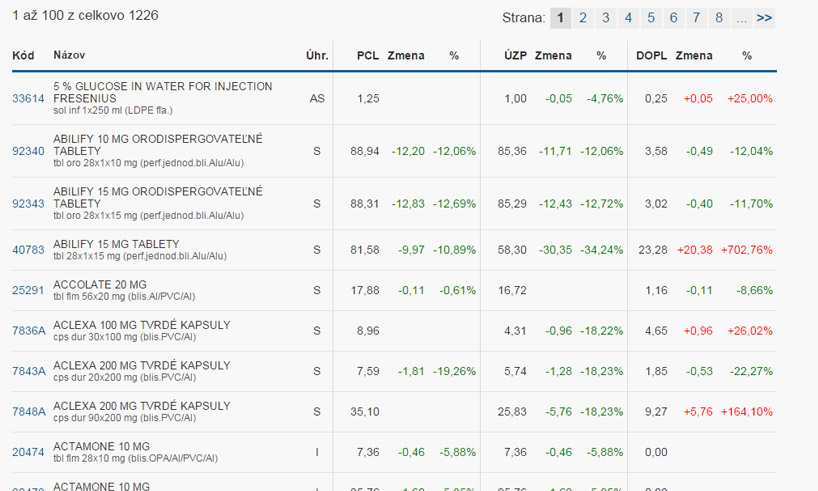
Task: Click the PCL value 88,31
Action: (x=365, y=204)
